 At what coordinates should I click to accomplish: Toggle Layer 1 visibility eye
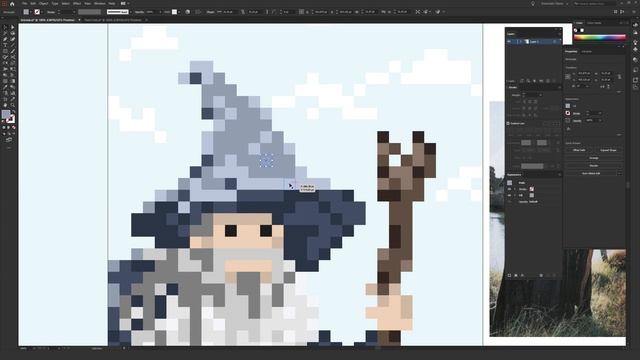click(x=509, y=42)
